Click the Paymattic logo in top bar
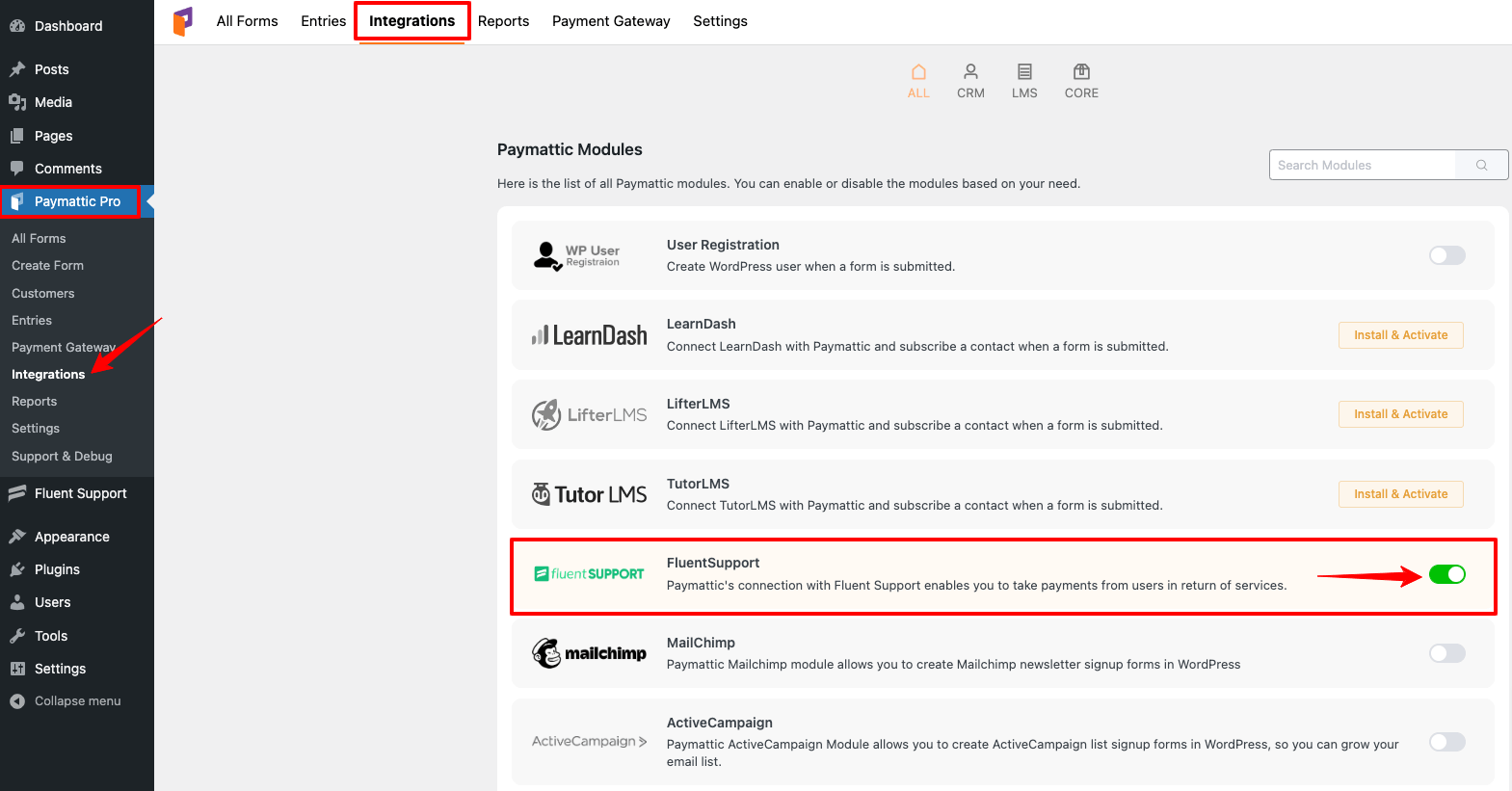The width and height of the screenshot is (1512, 791). [183, 21]
